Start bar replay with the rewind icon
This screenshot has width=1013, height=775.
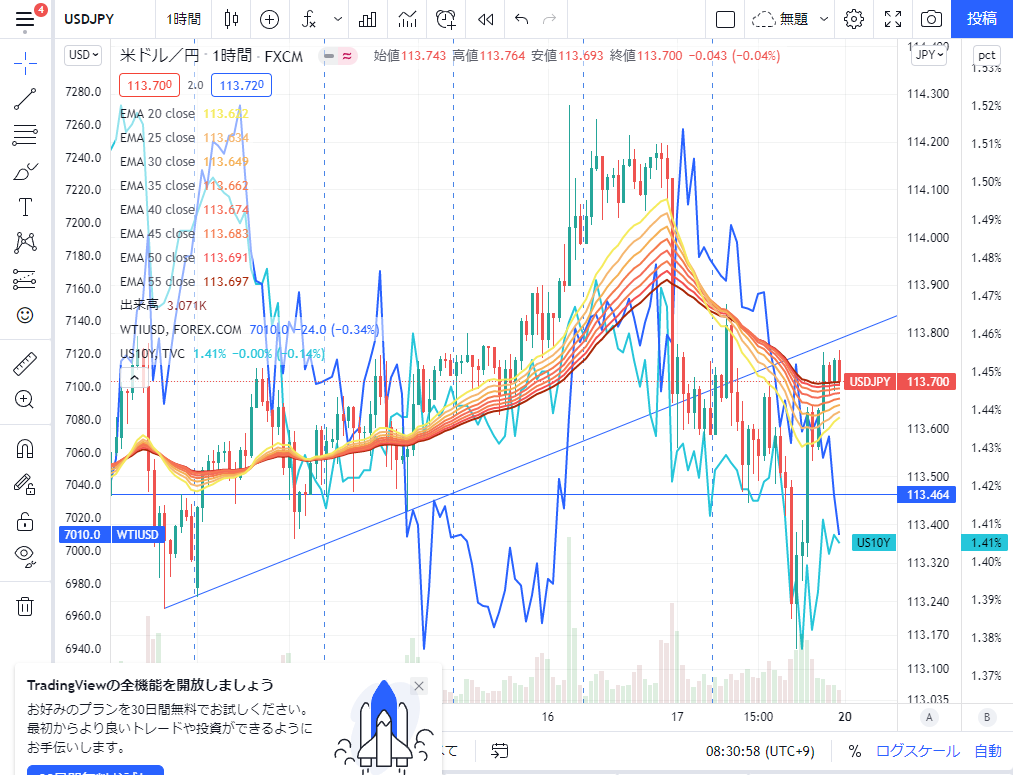[x=485, y=19]
